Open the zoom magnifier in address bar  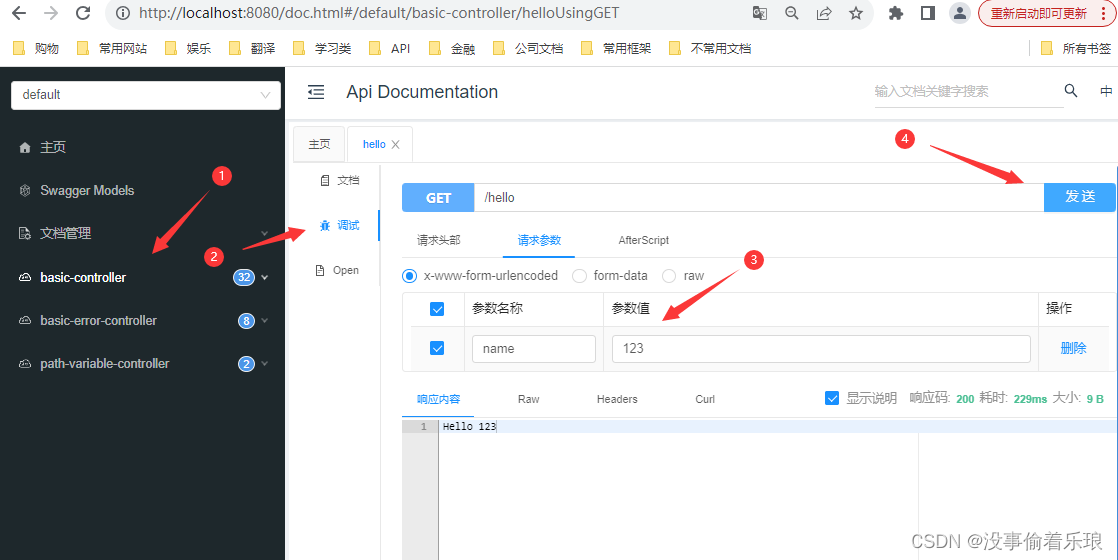(x=791, y=13)
